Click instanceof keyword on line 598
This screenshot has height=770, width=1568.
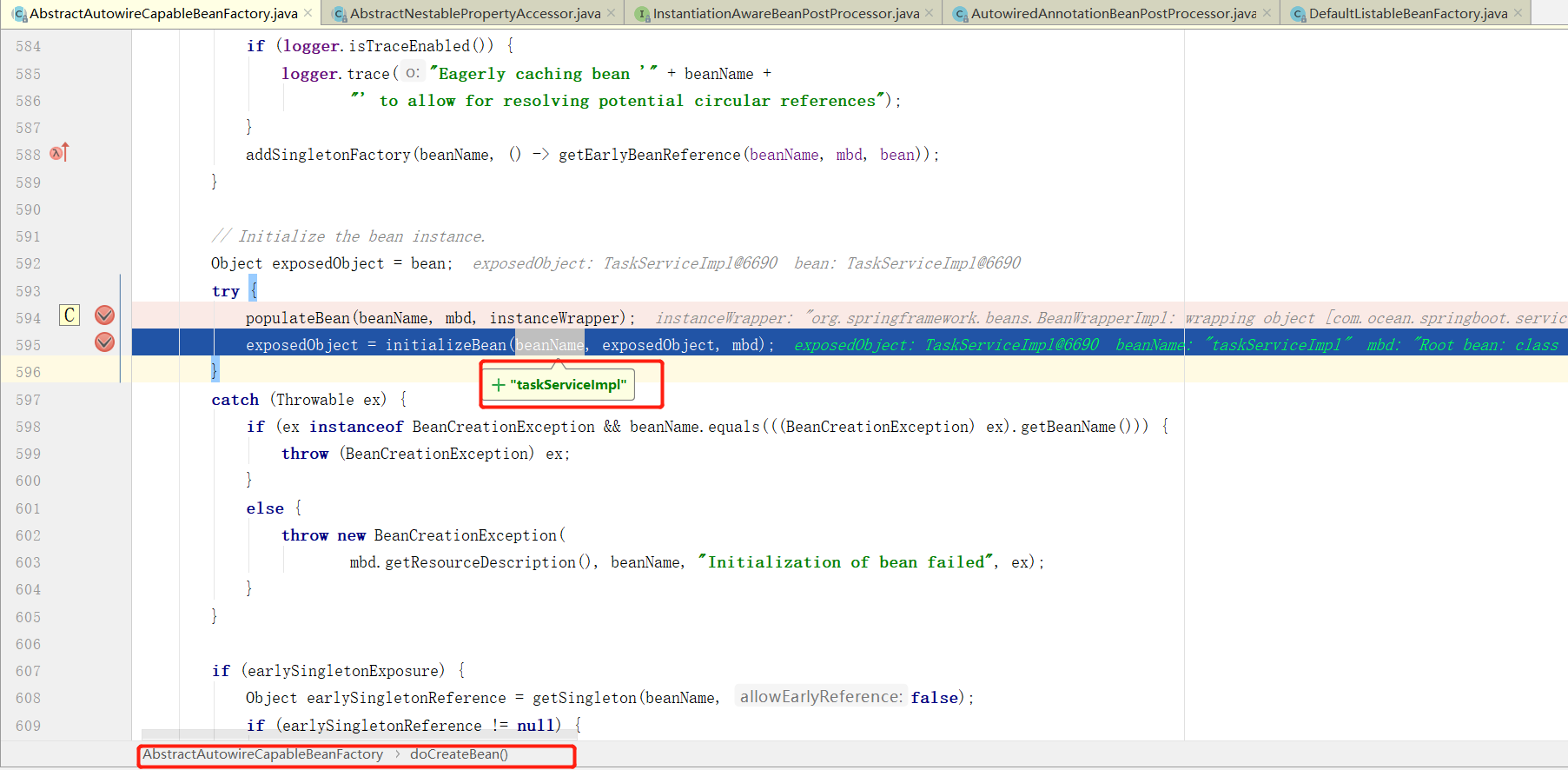tap(356, 427)
